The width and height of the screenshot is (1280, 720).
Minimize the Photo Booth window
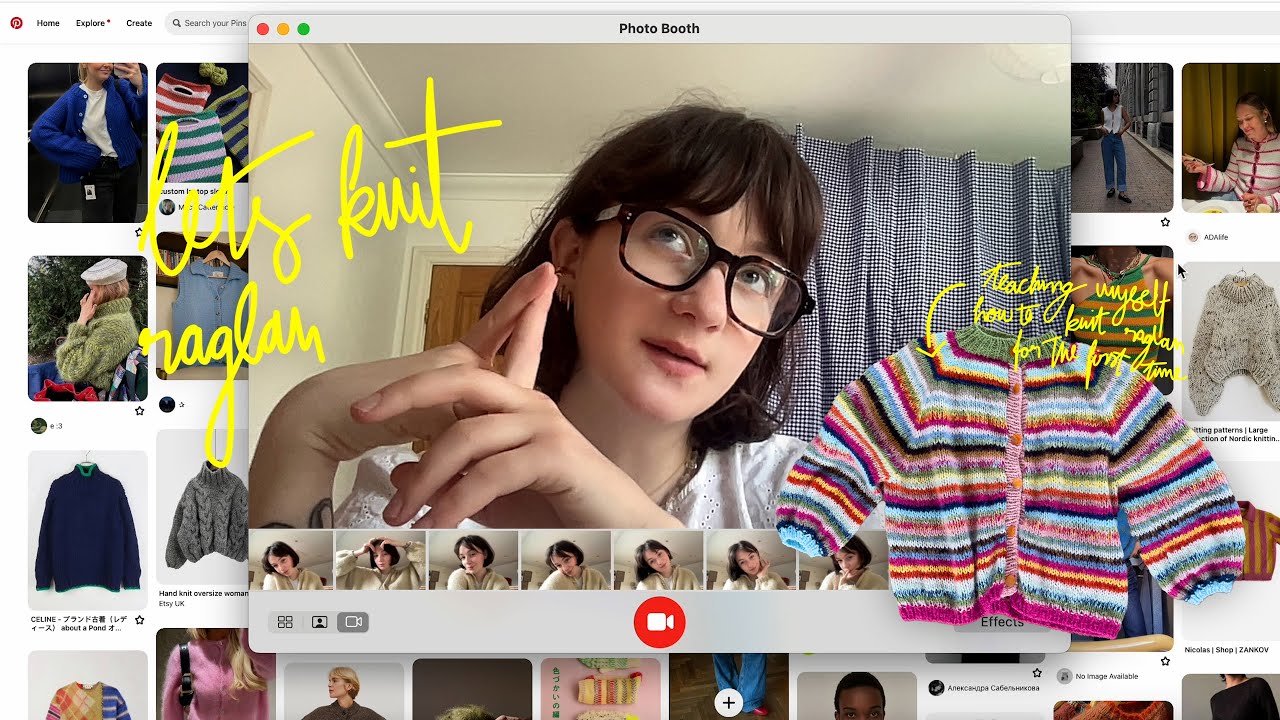coord(283,29)
